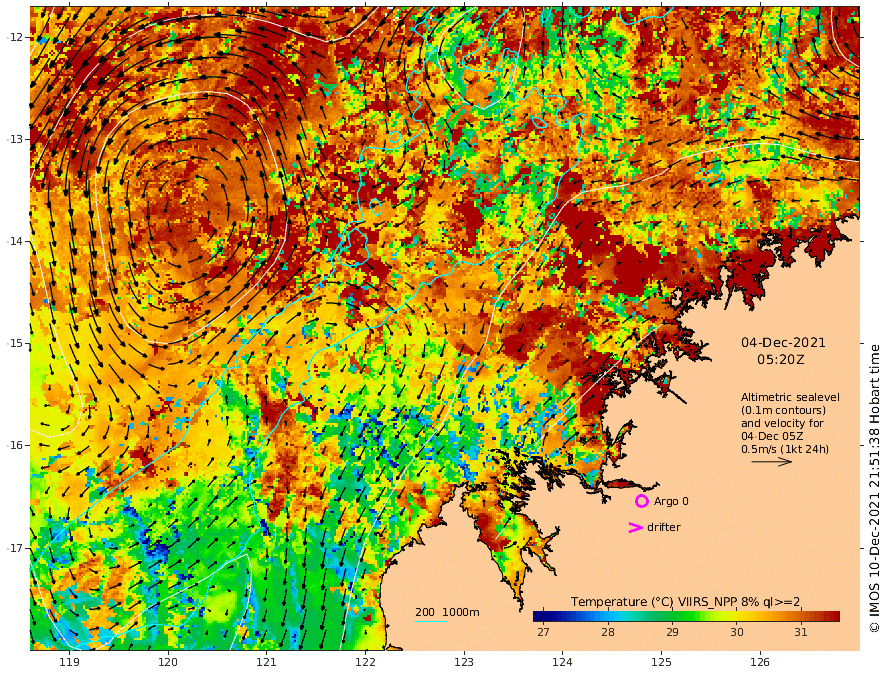
Task: Click the 0.5m/s velocity reference arrow
Action: click(x=772, y=462)
